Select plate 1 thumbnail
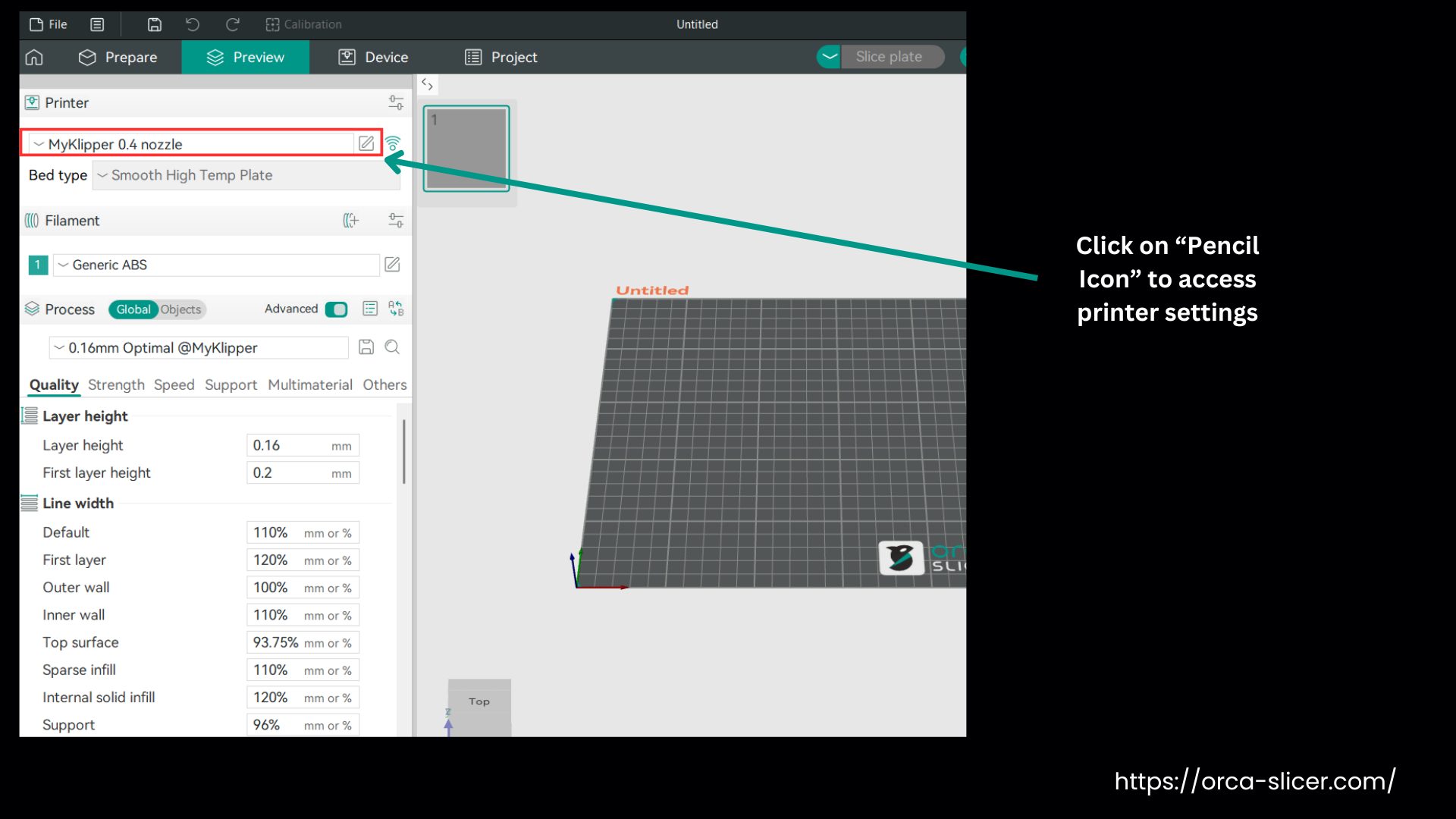This screenshot has height=819, width=1456. pyautogui.click(x=466, y=149)
